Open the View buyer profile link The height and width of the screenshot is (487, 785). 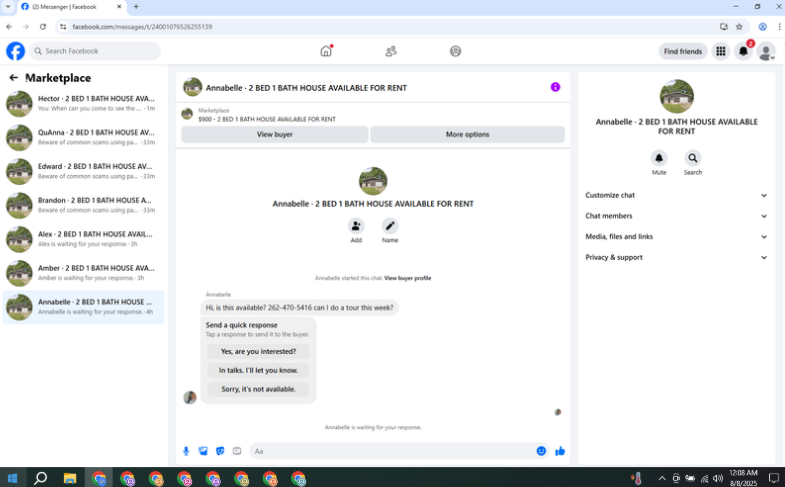click(x=408, y=278)
